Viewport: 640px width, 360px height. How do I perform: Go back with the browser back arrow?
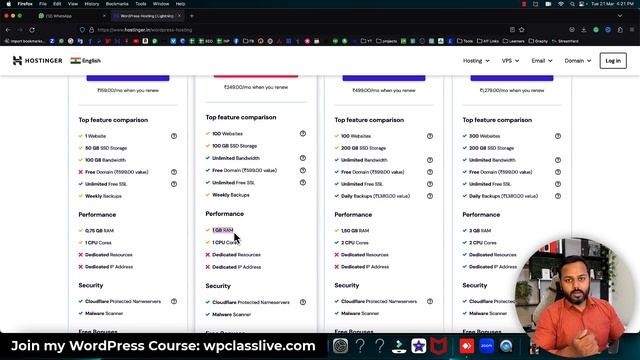[8, 30]
